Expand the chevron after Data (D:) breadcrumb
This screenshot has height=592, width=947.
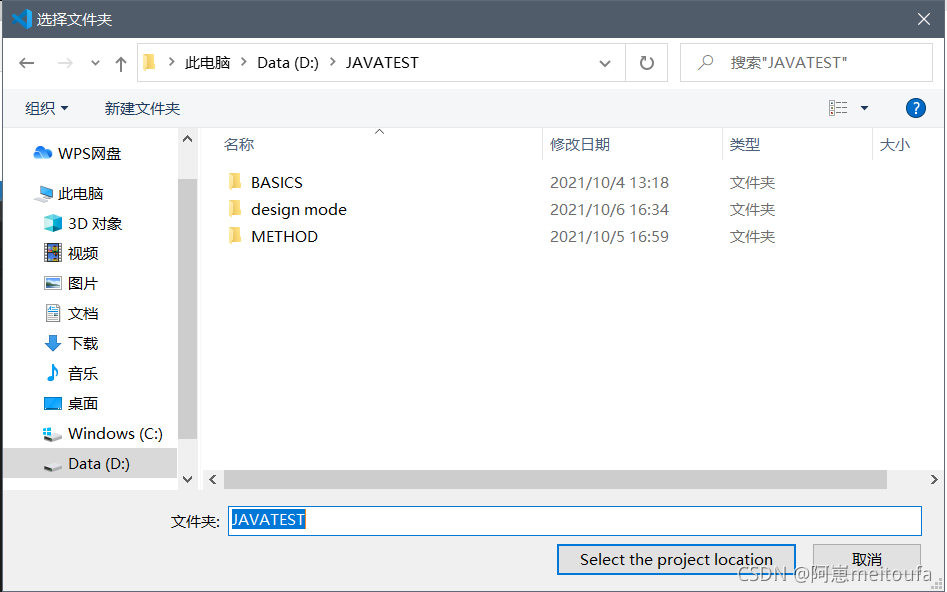click(x=333, y=62)
